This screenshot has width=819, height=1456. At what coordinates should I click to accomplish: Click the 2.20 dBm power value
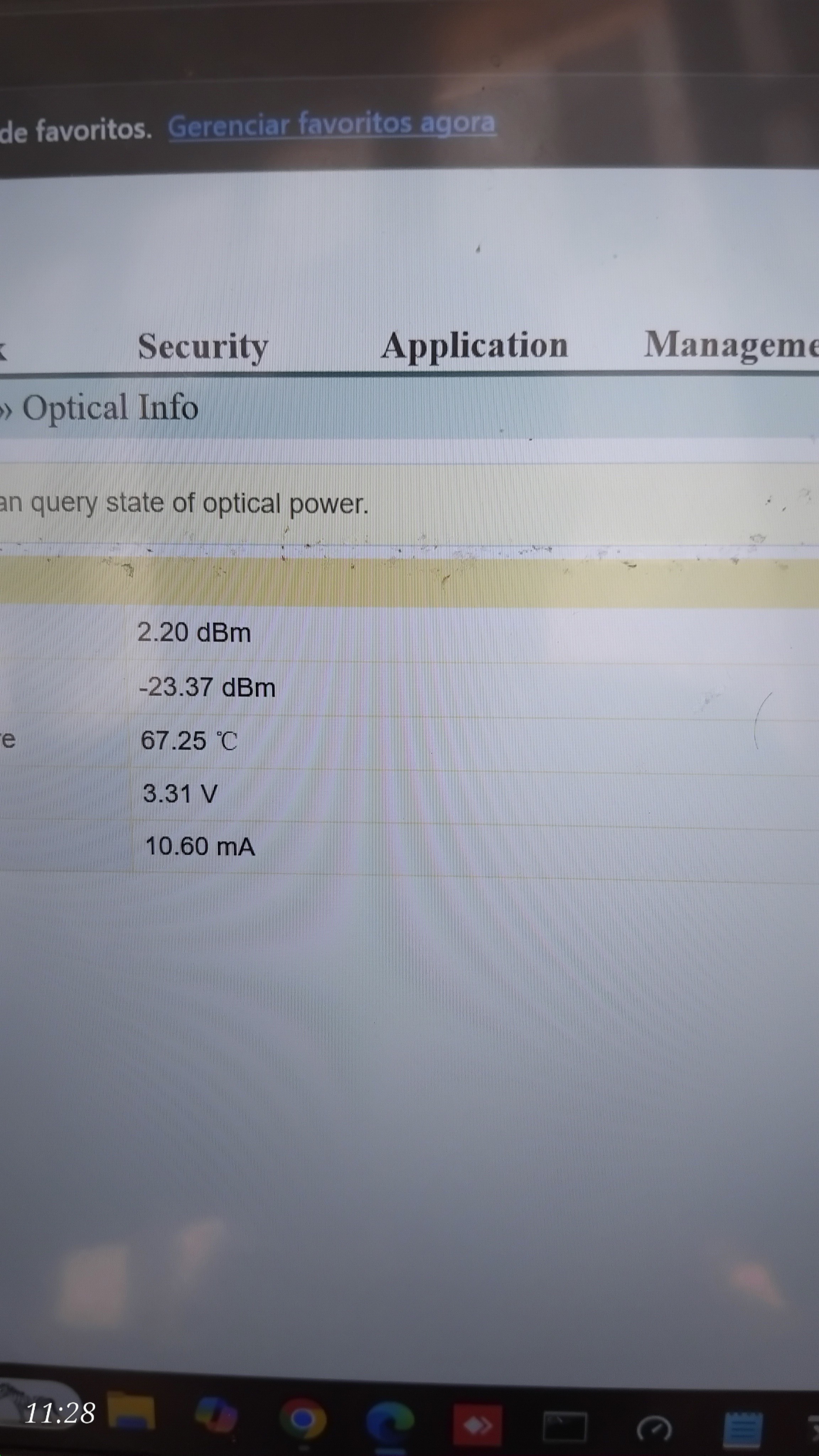194,632
